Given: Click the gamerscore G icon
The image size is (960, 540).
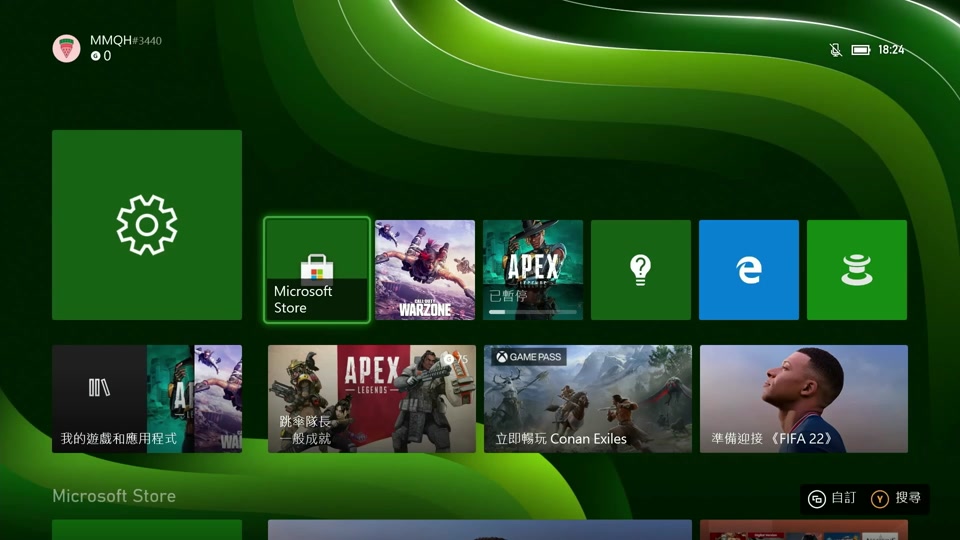Looking at the screenshot, I should (x=95, y=56).
